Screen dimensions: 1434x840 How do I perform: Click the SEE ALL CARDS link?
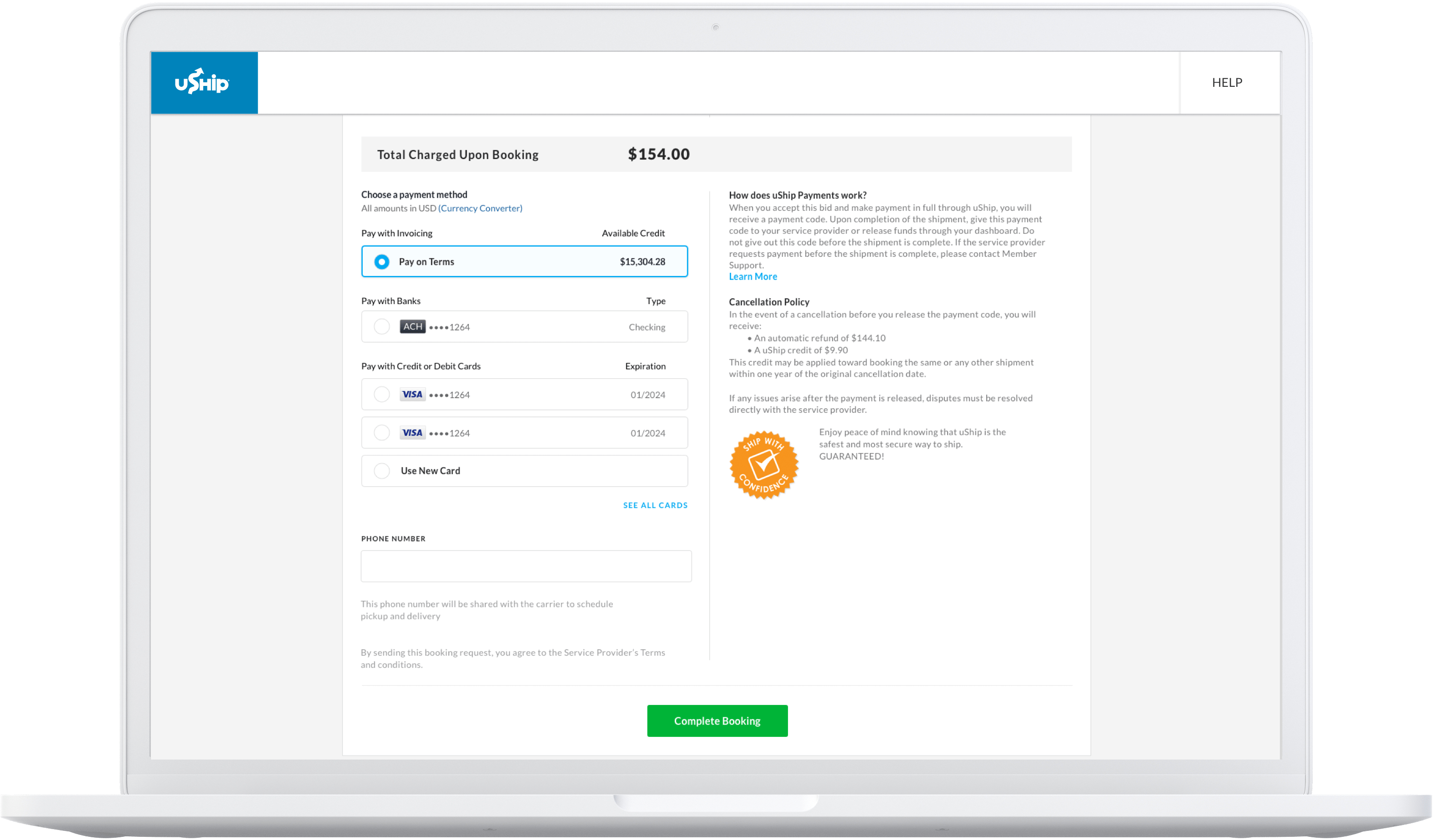(655, 505)
